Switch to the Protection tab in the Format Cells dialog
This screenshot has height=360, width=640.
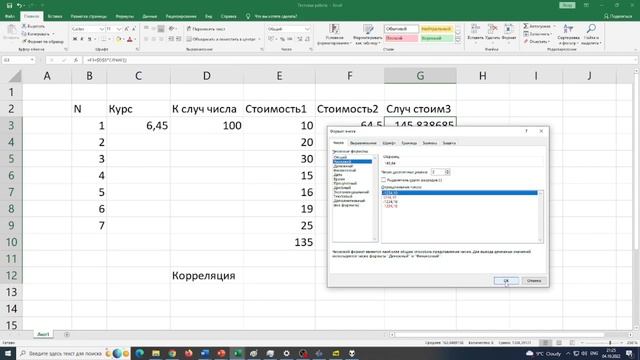pyautogui.click(x=449, y=143)
